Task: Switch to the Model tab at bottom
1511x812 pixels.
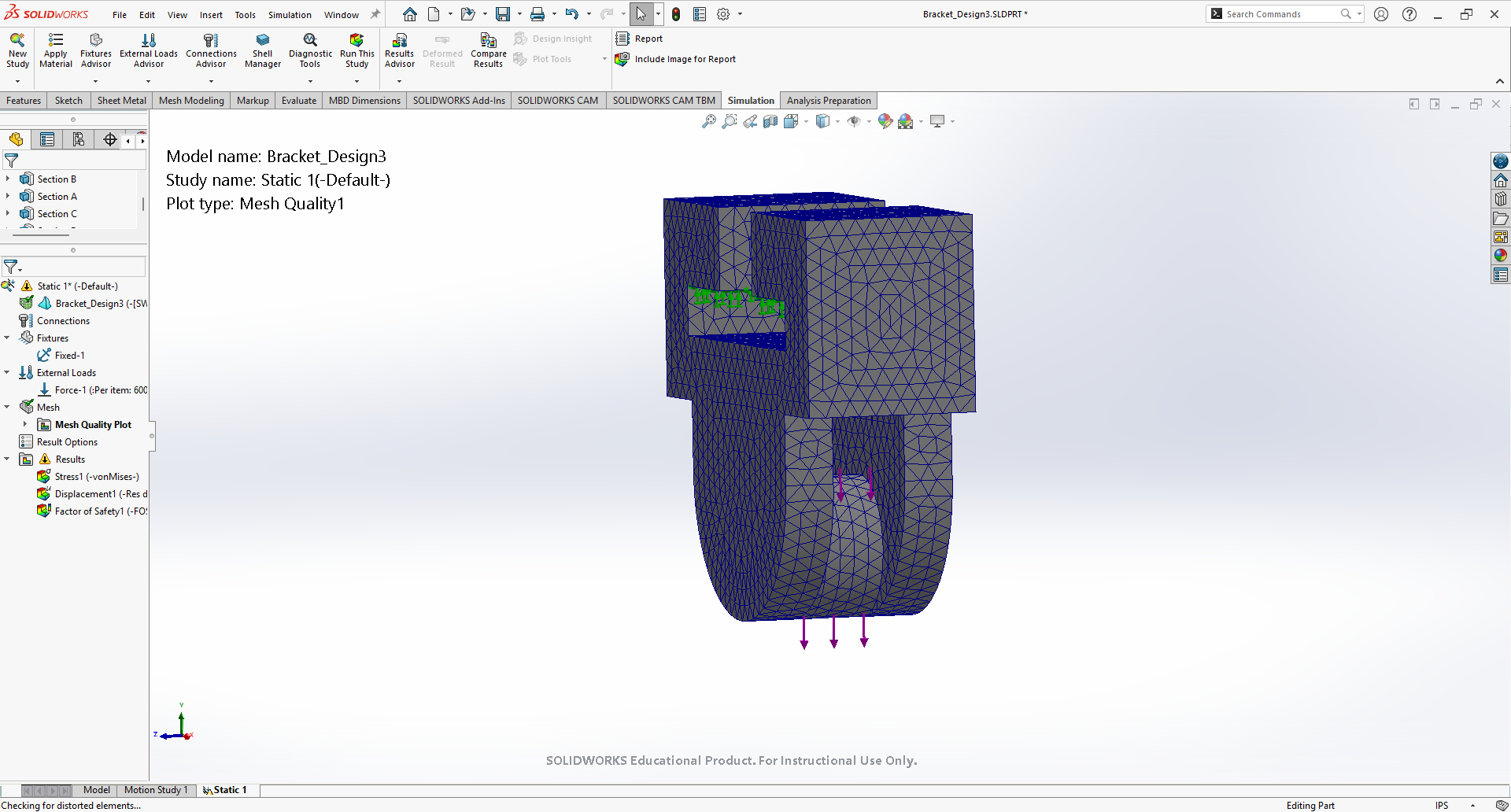Action: click(97, 790)
